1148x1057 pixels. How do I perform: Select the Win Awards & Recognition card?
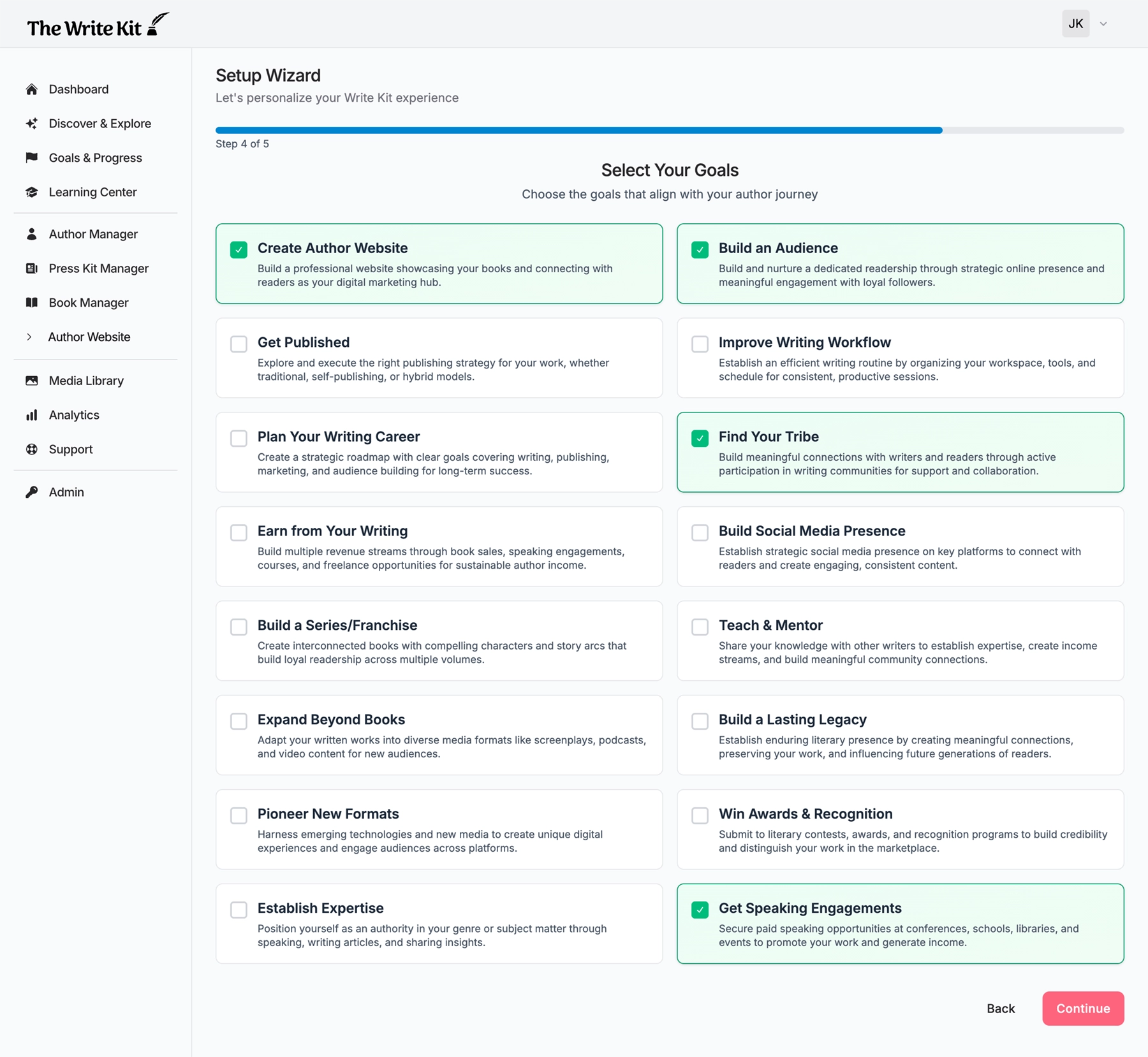pyautogui.click(x=900, y=829)
